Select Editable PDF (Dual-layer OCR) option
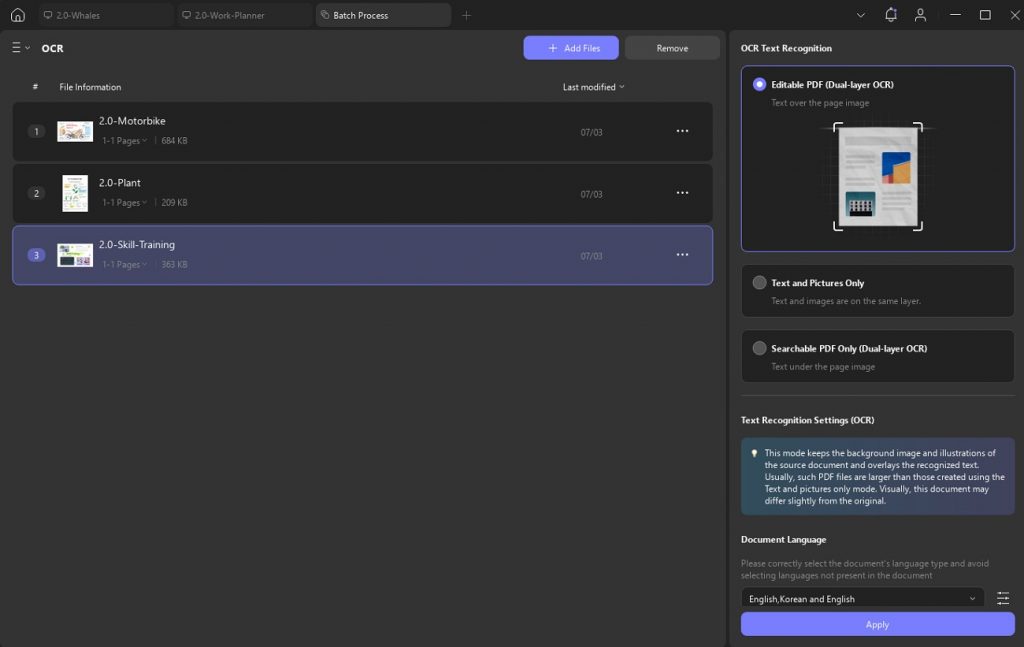1024x647 pixels. click(x=759, y=84)
